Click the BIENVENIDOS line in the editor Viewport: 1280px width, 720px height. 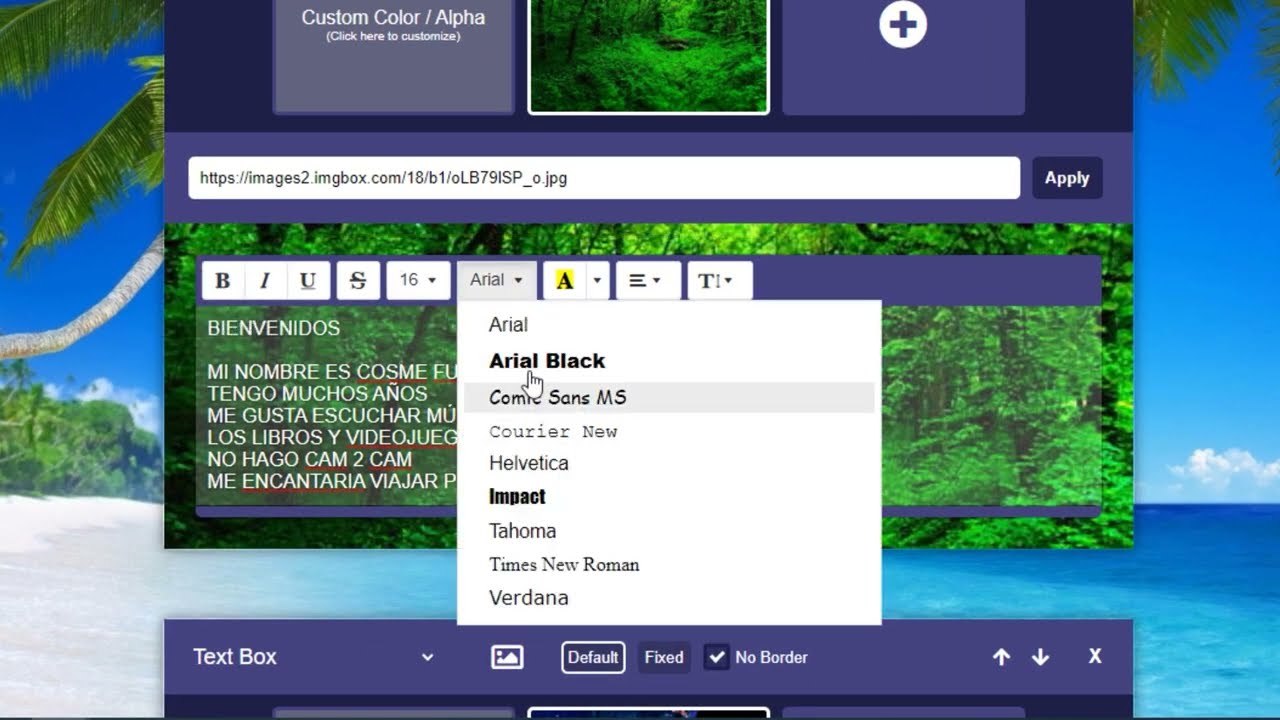[x=273, y=328]
